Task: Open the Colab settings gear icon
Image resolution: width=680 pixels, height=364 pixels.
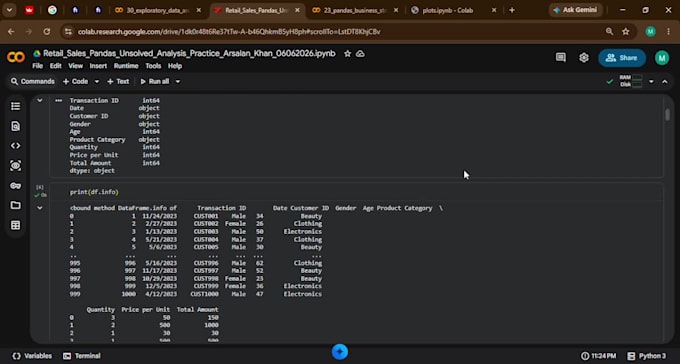Action: click(584, 58)
